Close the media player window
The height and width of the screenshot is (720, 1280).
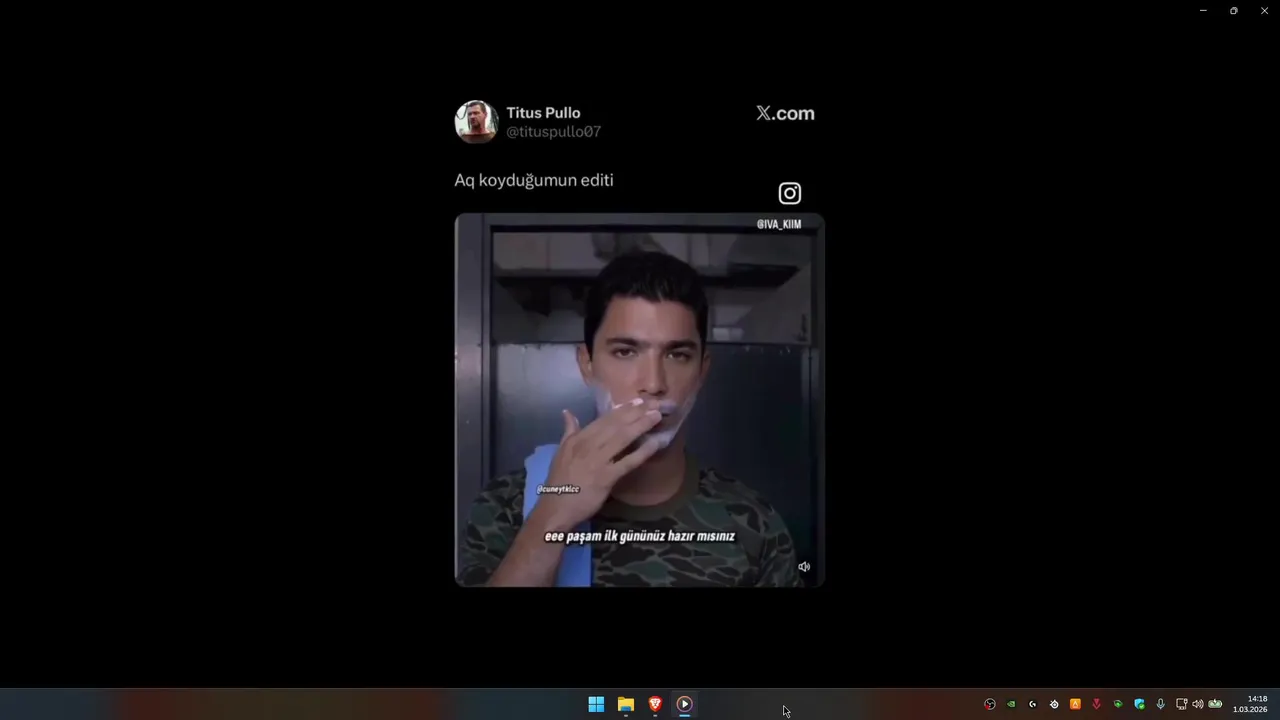coord(1264,10)
